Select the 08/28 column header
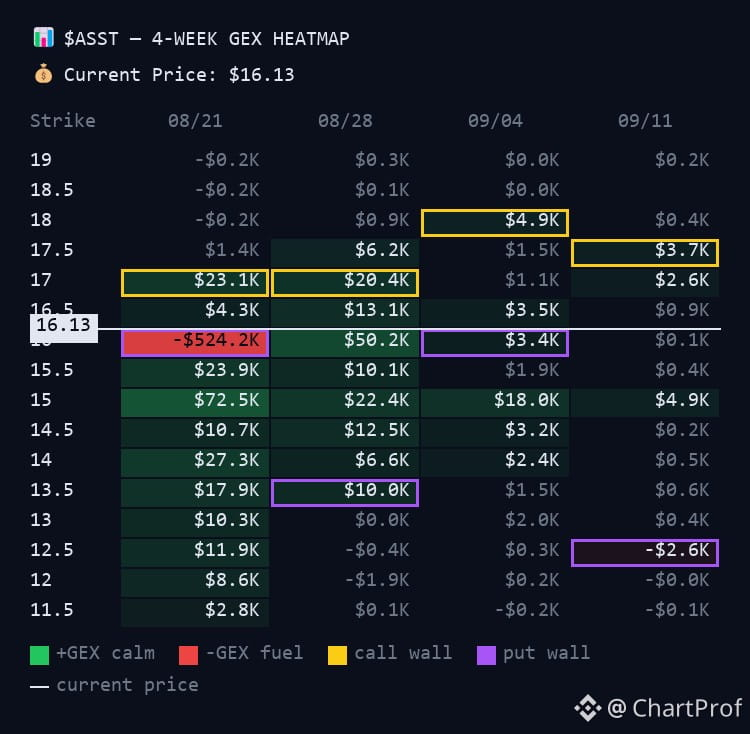The image size is (750, 734). (x=345, y=121)
